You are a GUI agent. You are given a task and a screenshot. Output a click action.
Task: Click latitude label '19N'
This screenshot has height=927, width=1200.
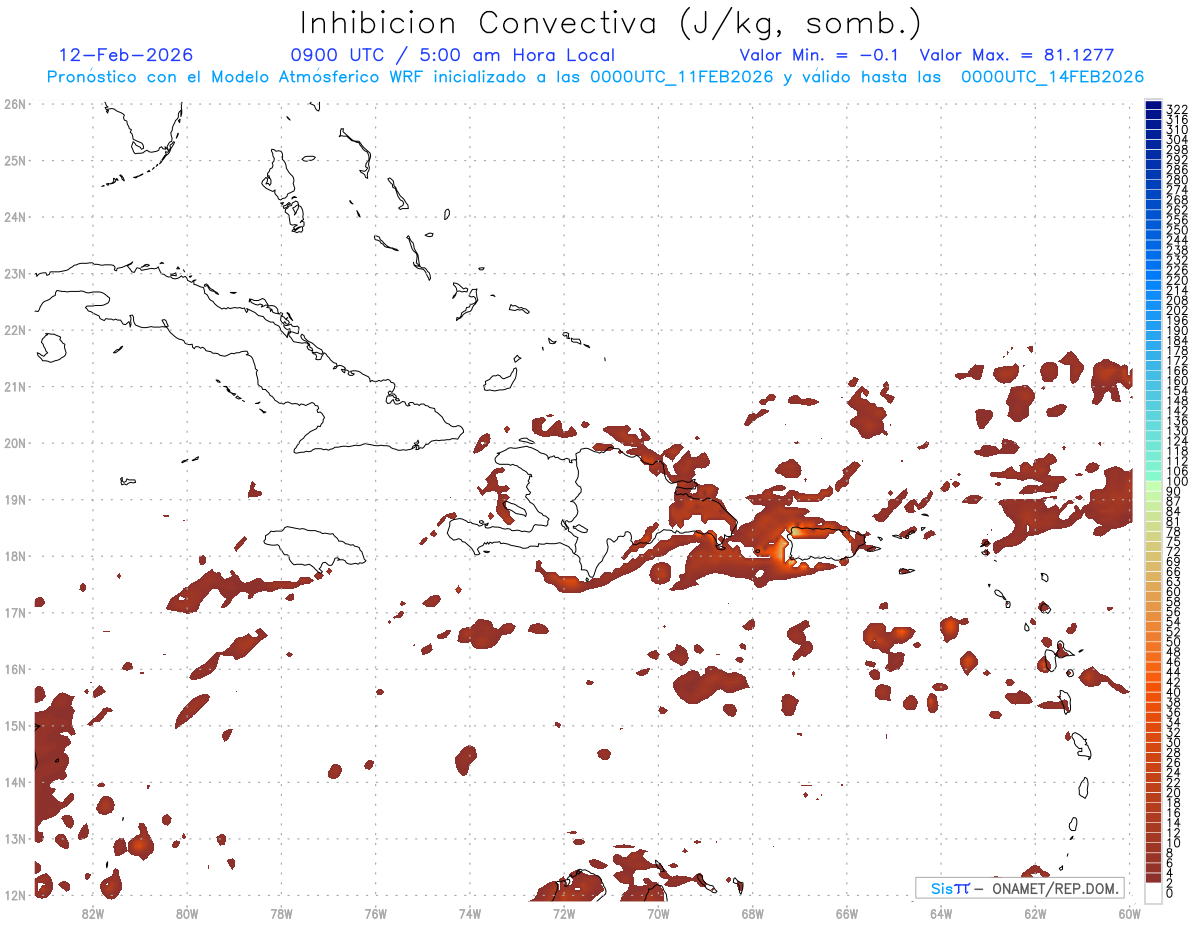tap(15, 499)
